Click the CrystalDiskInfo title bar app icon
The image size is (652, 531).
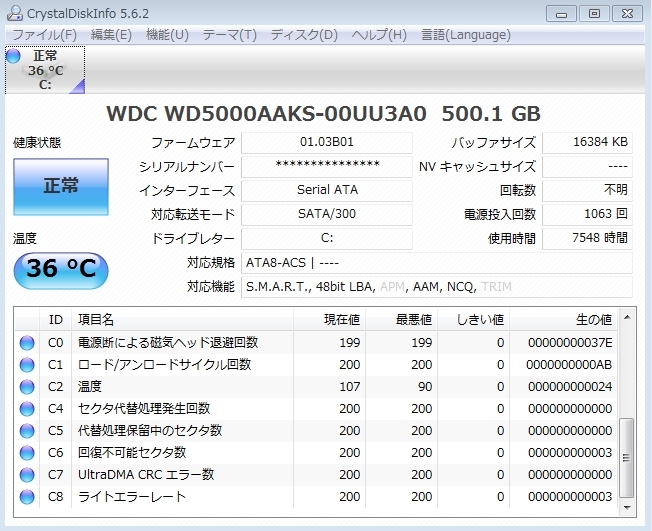click(15, 13)
